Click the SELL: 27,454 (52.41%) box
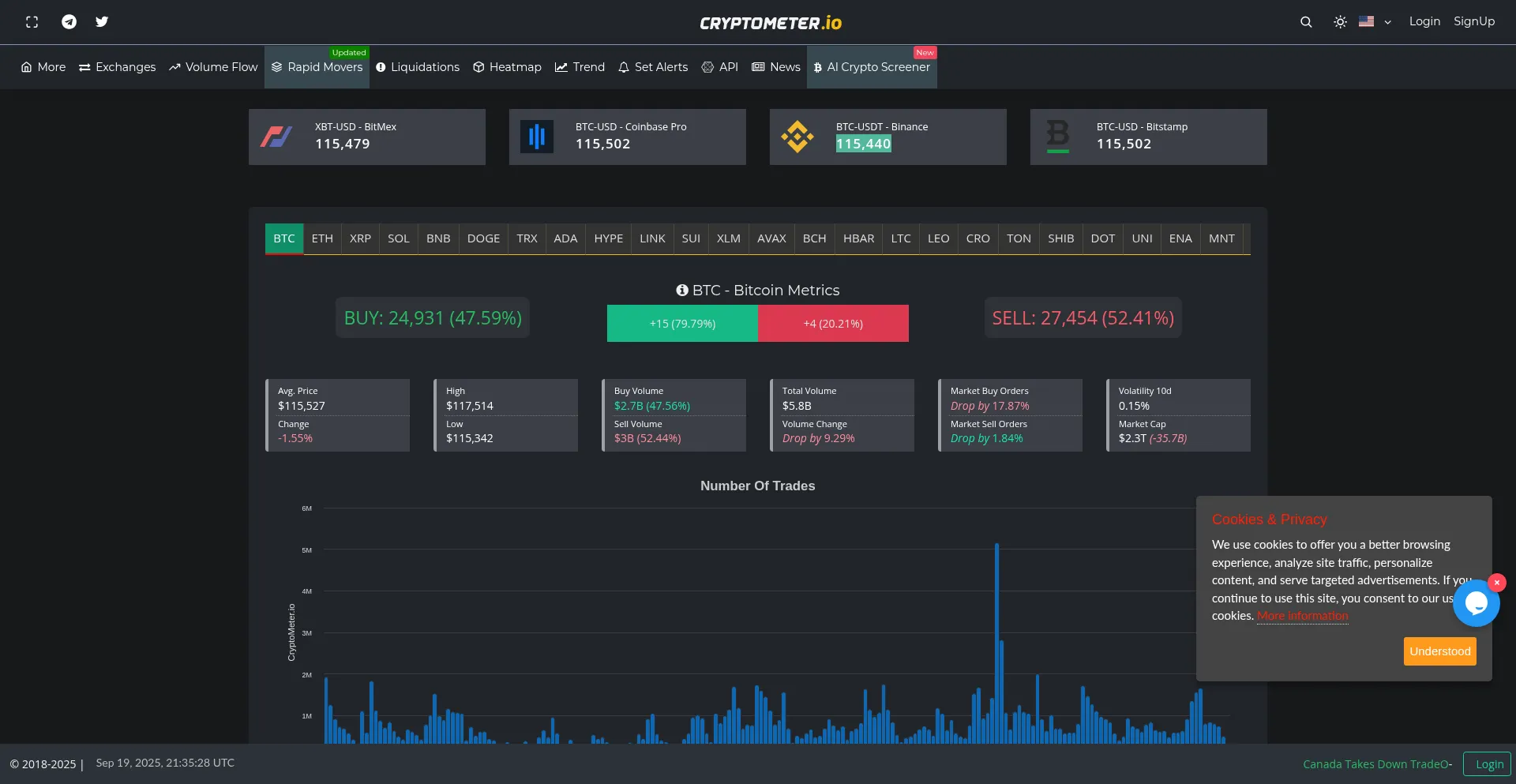Viewport: 1516px width, 784px height. pyautogui.click(x=1083, y=318)
